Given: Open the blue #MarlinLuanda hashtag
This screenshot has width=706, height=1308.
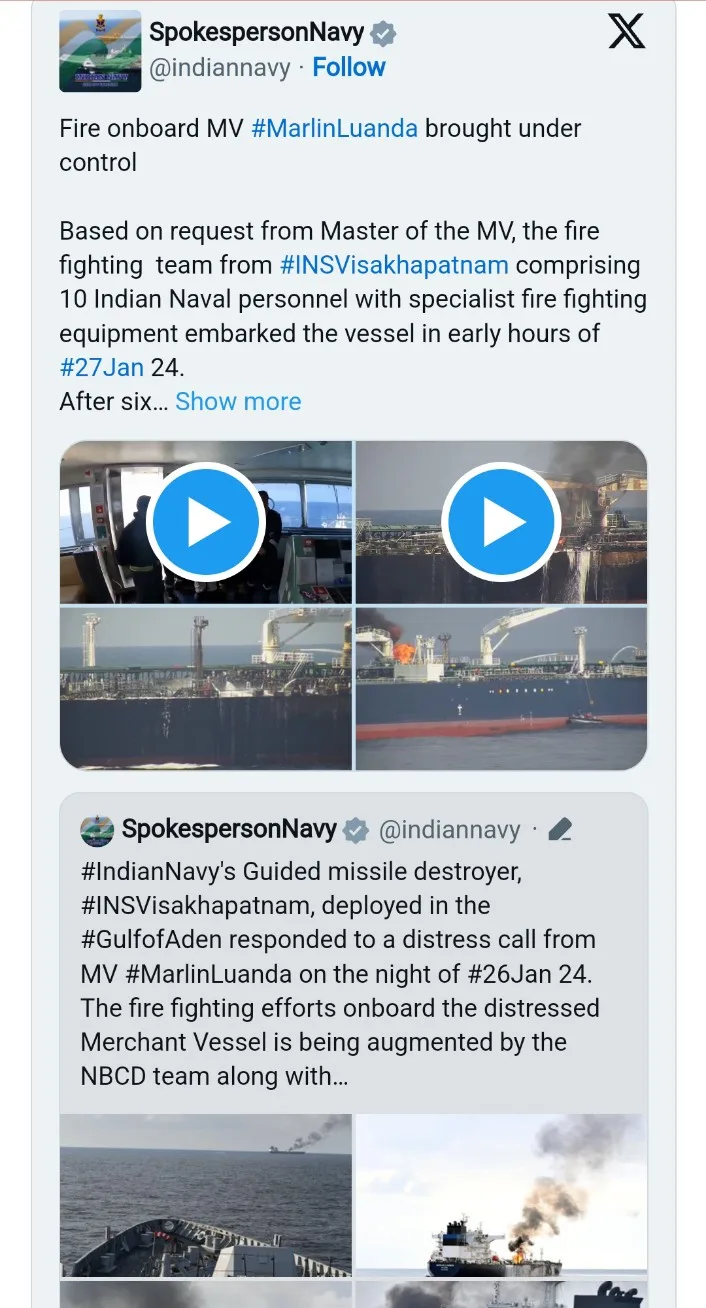Looking at the screenshot, I should point(334,128).
